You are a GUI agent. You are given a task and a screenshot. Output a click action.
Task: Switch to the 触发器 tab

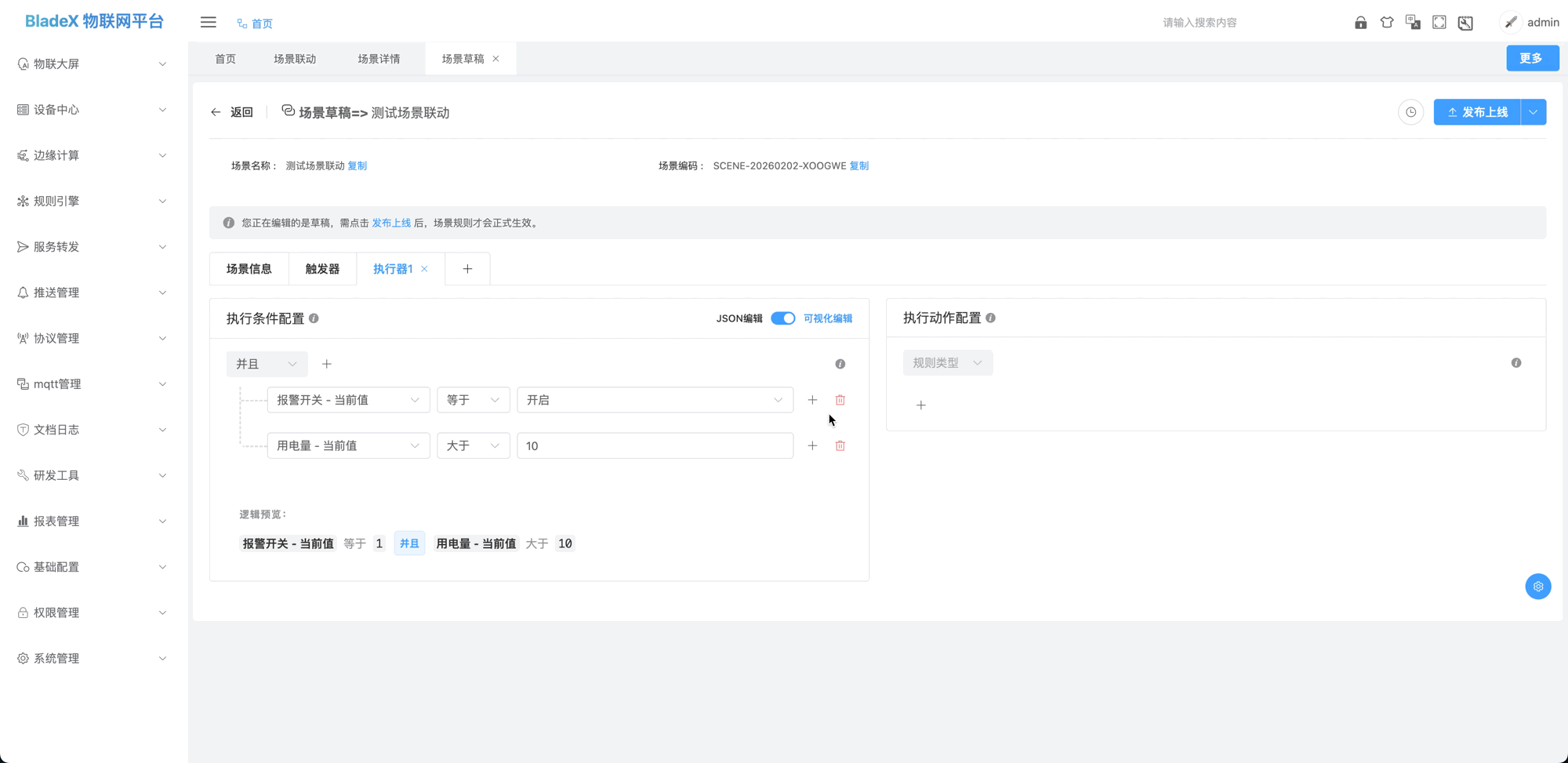(322, 269)
